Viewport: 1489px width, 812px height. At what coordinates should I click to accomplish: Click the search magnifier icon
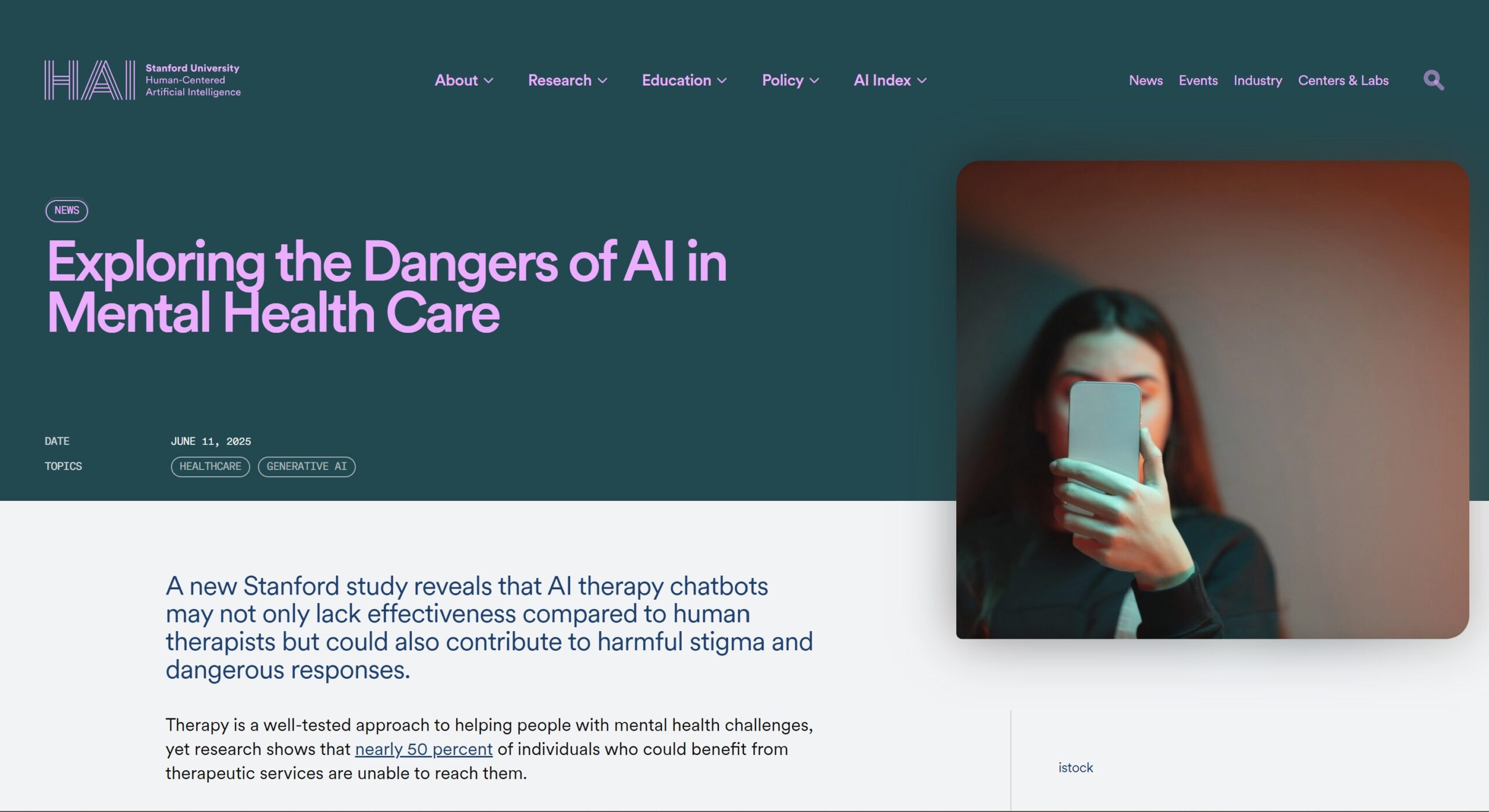1434,80
